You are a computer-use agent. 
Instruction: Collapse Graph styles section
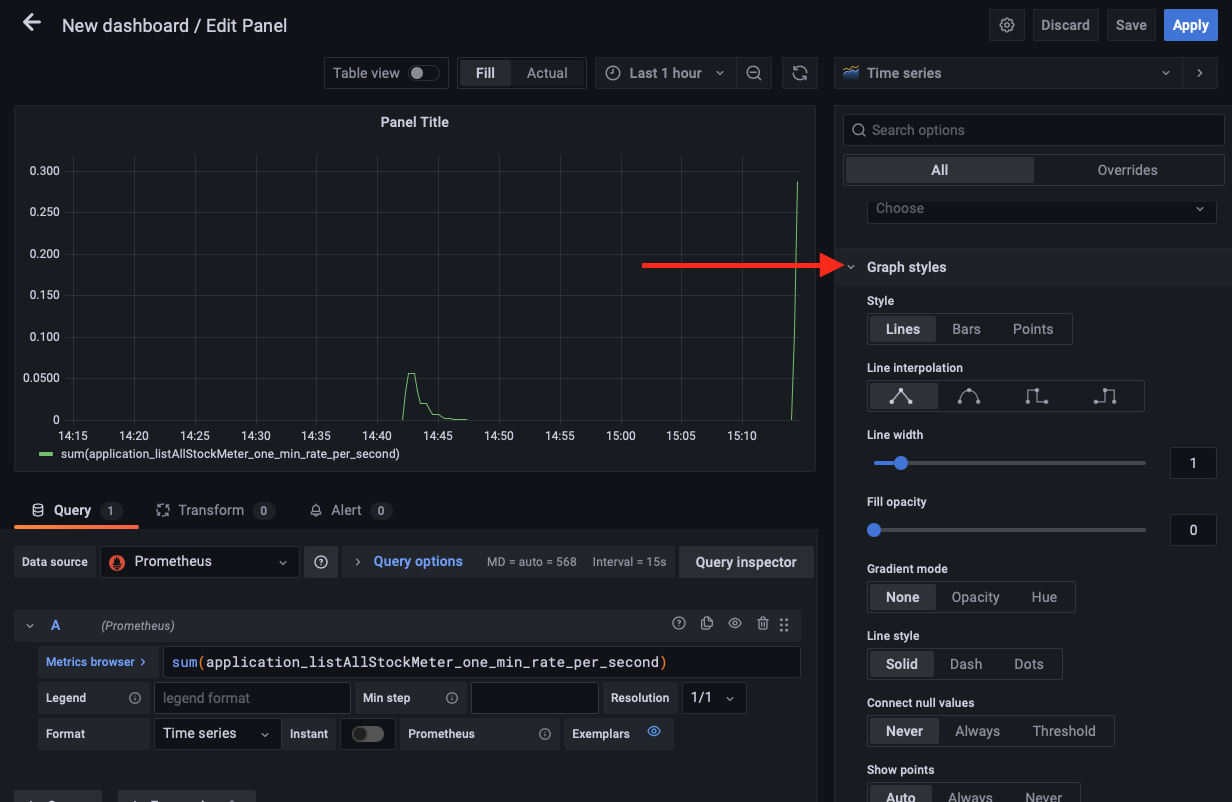point(852,267)
